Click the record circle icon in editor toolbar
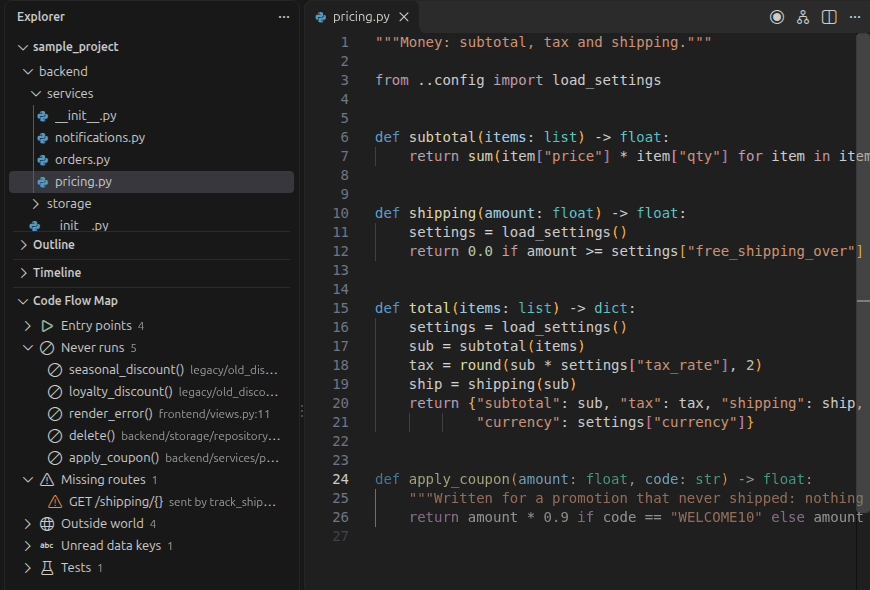Viewport: 870px width, 590px height. pyautogui.click(x=777, y=17)
